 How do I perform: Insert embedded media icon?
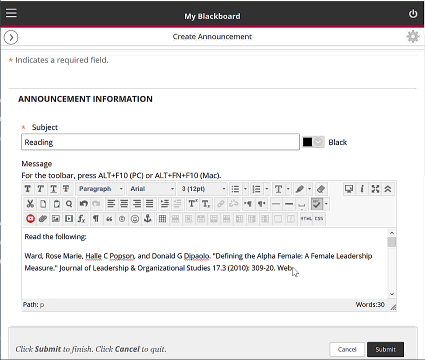[x=69, y=219]
